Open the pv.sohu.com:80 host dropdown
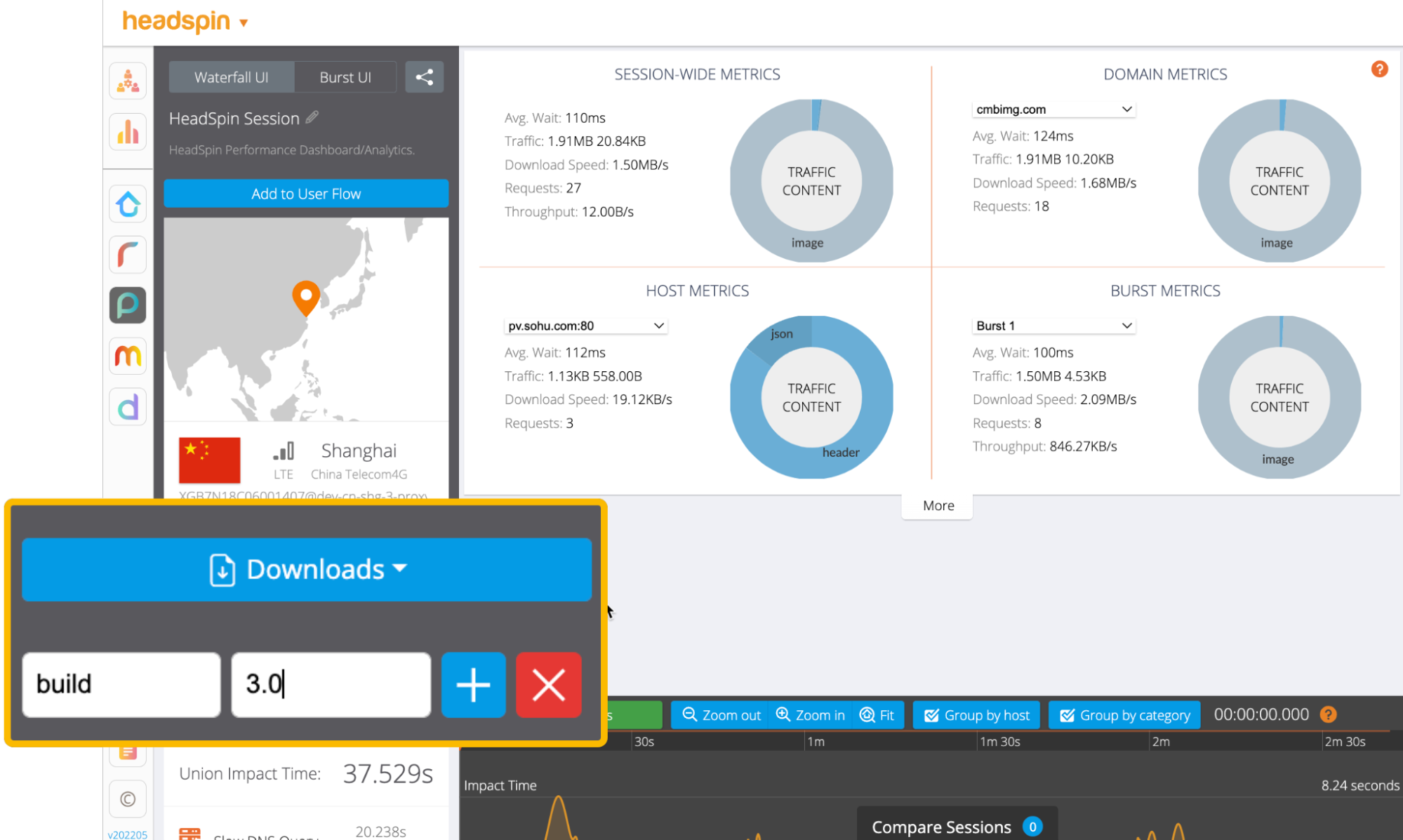The width and height of the screenshot is (1403, 840). pos(585,326)
